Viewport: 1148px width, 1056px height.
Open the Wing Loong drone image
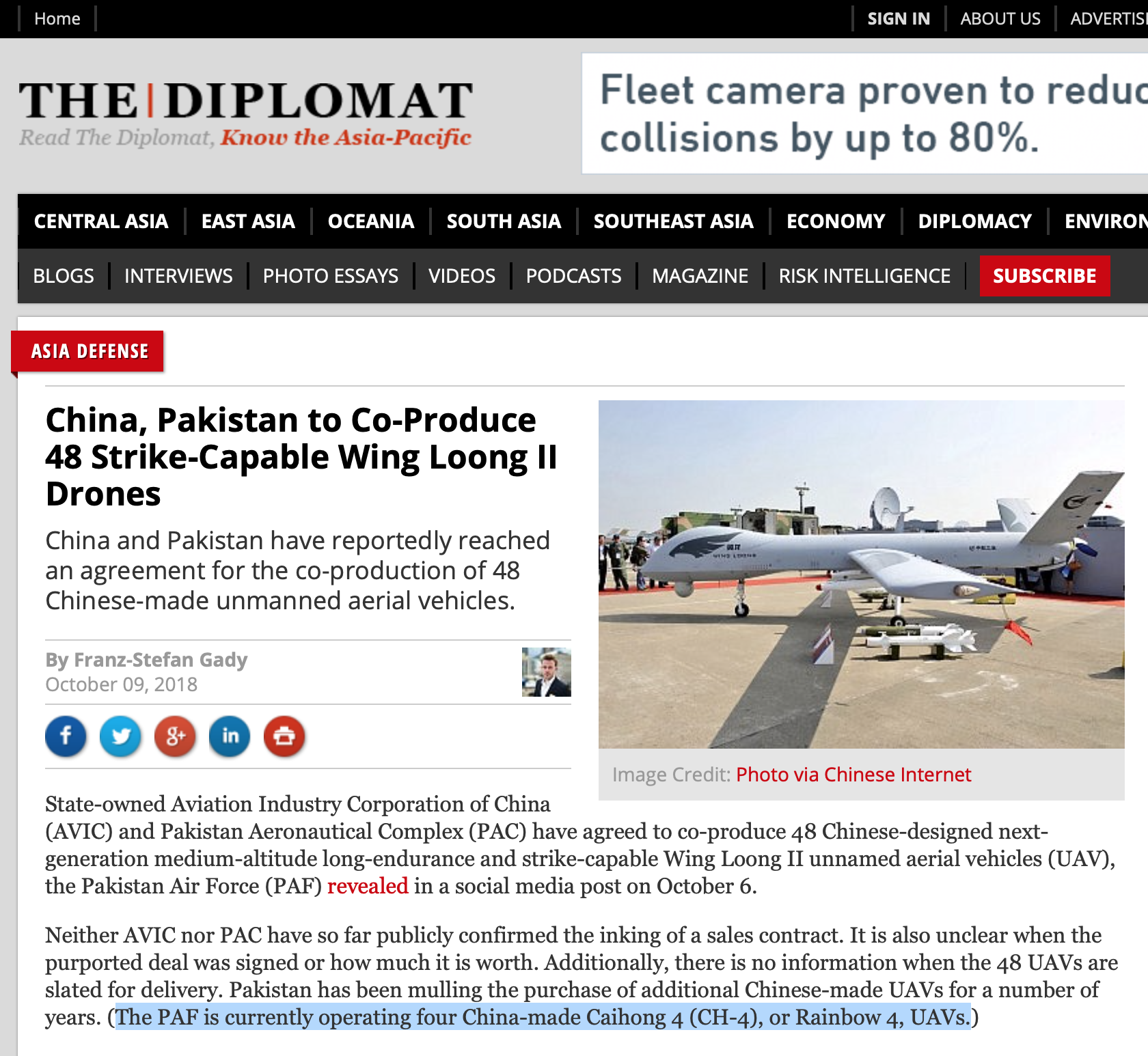861,574
